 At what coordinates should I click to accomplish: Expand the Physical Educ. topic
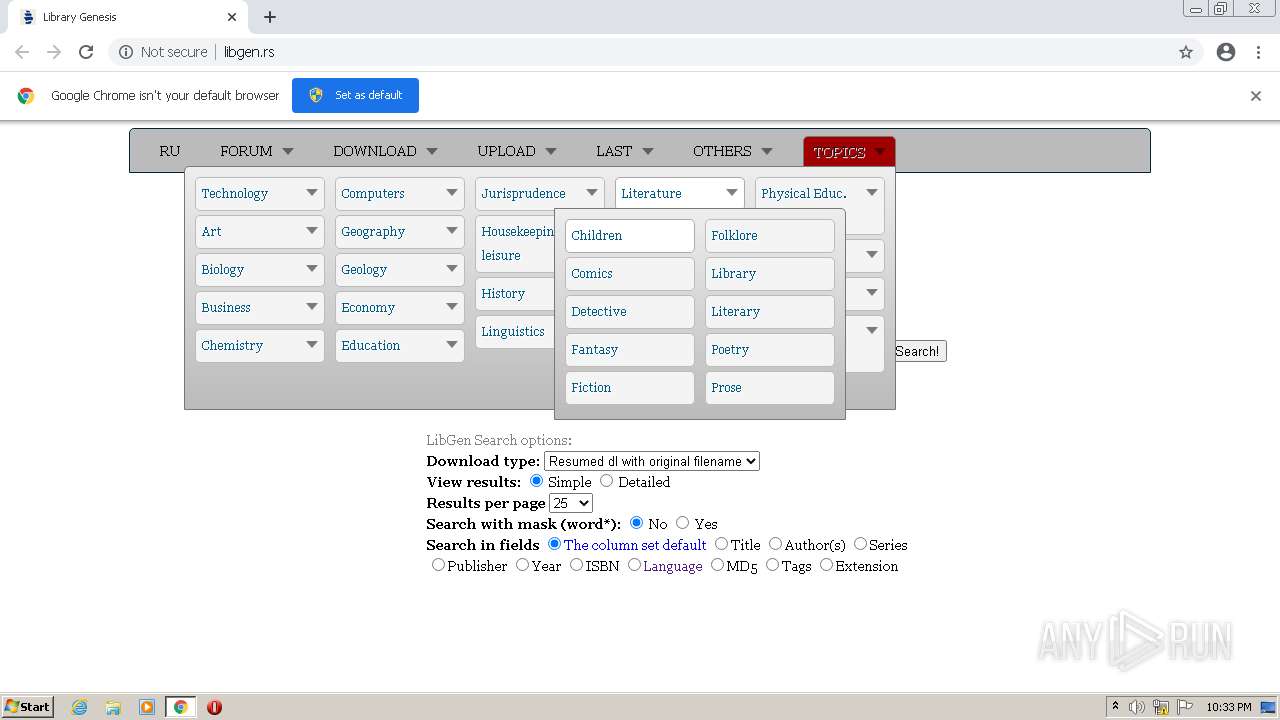click(820, 193)
